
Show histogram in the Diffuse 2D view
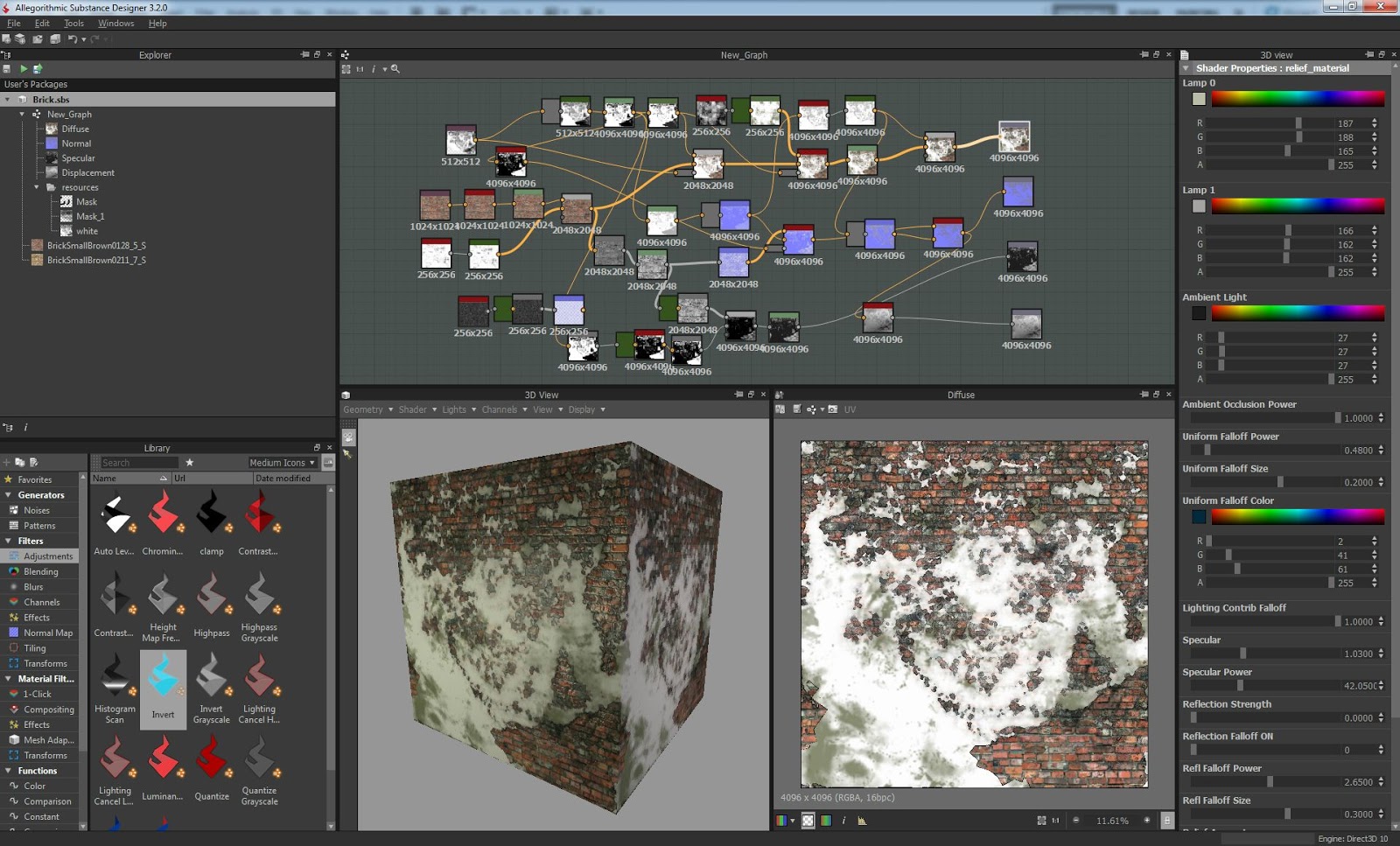(x=862, y=821)
